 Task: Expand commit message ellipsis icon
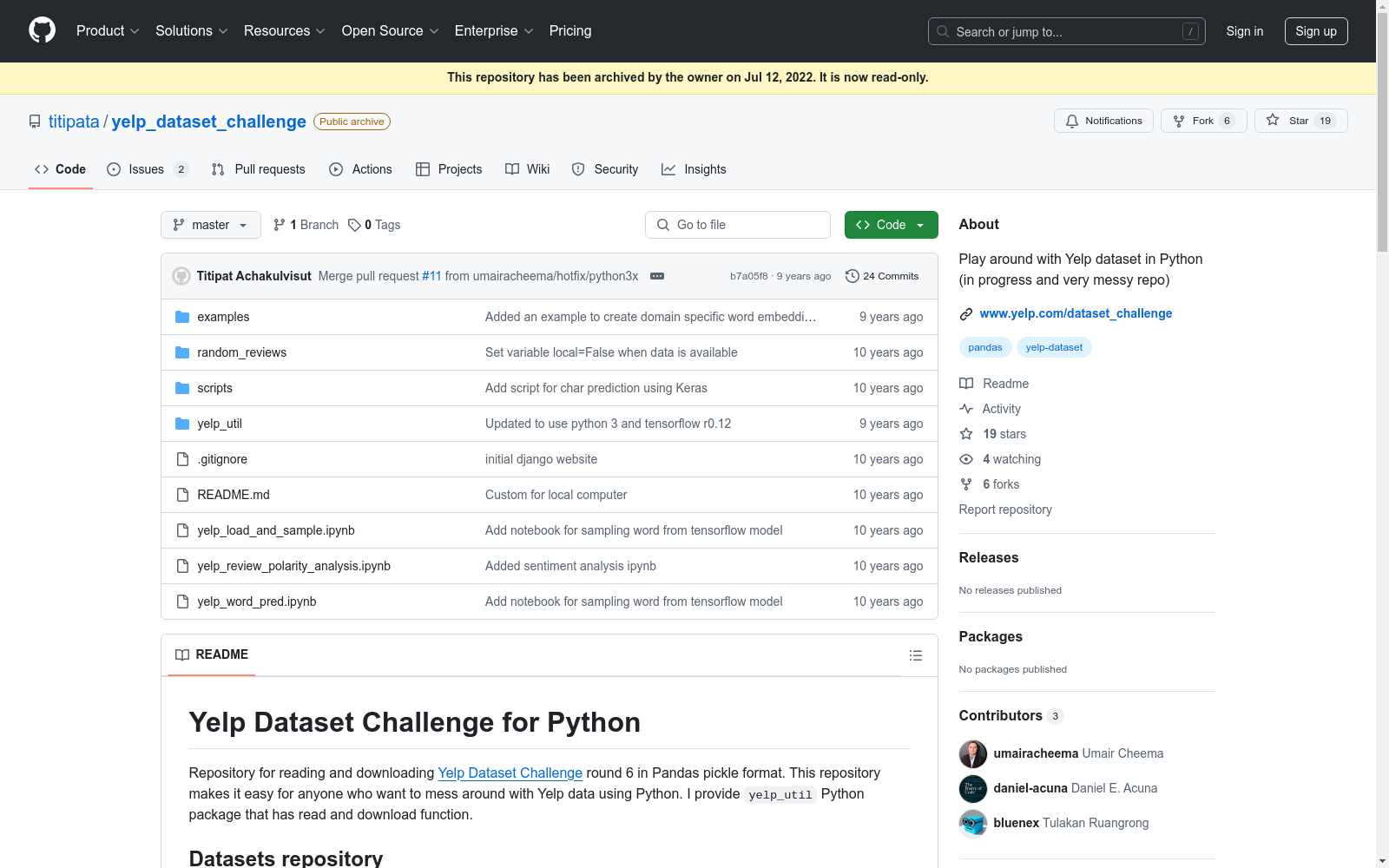point(657,276)
